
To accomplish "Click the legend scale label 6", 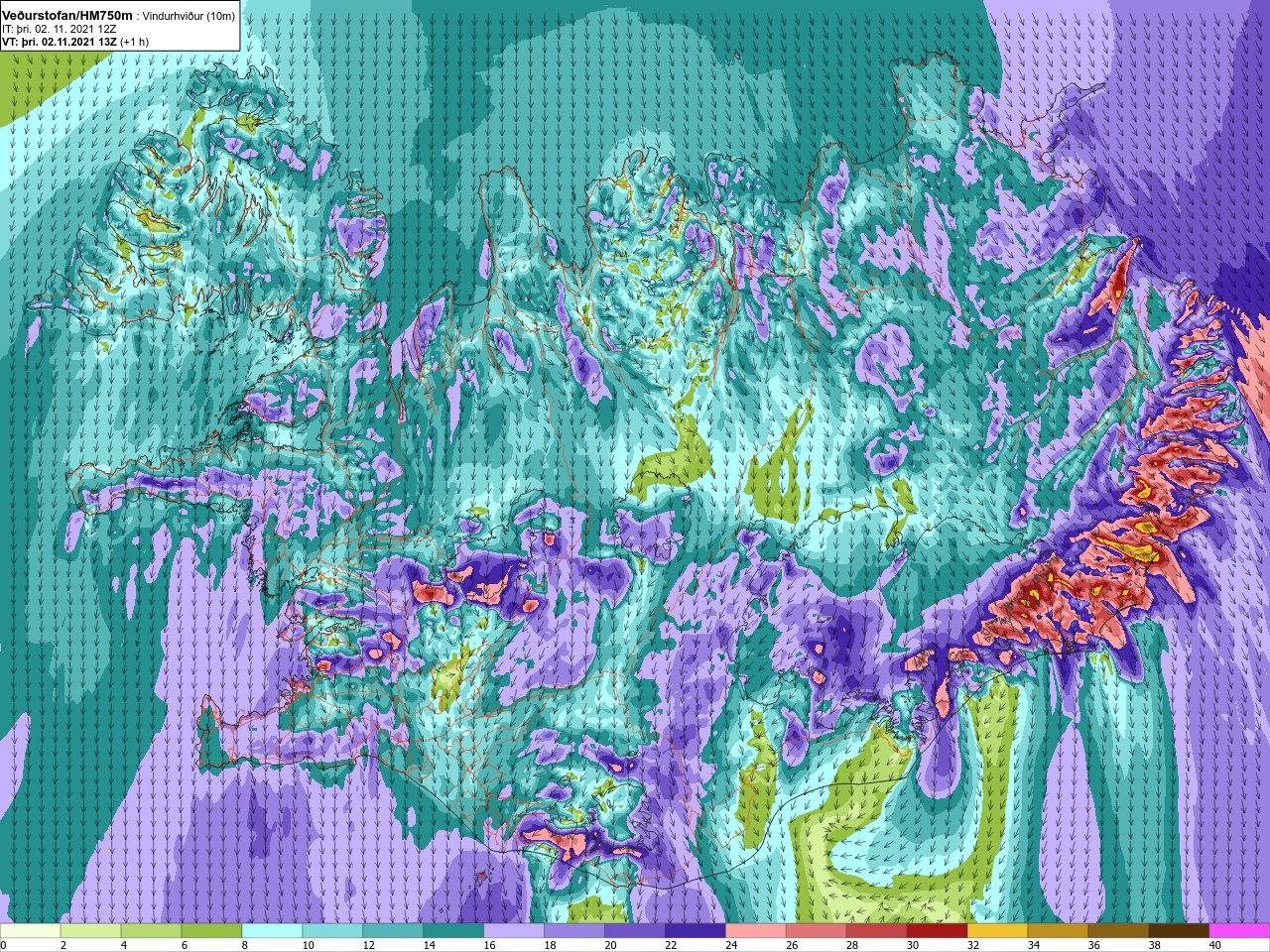I will click(x=185, y=945).
